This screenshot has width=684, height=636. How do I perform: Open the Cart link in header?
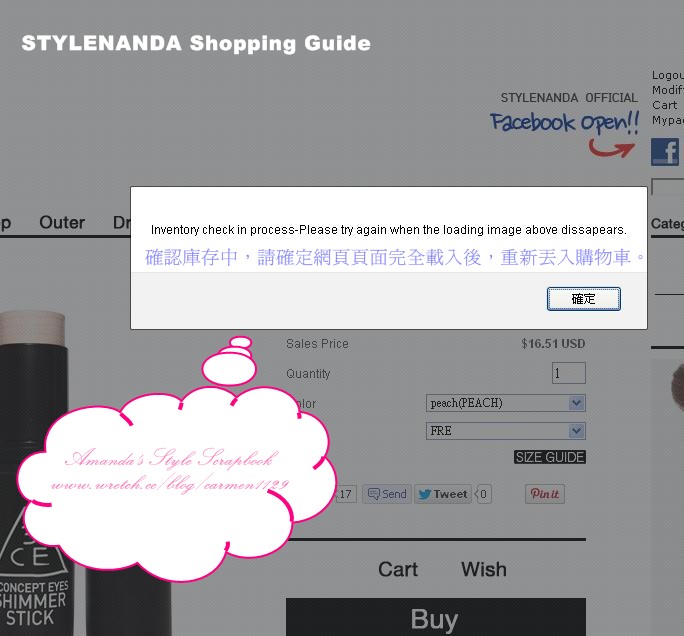click(664, 105)
